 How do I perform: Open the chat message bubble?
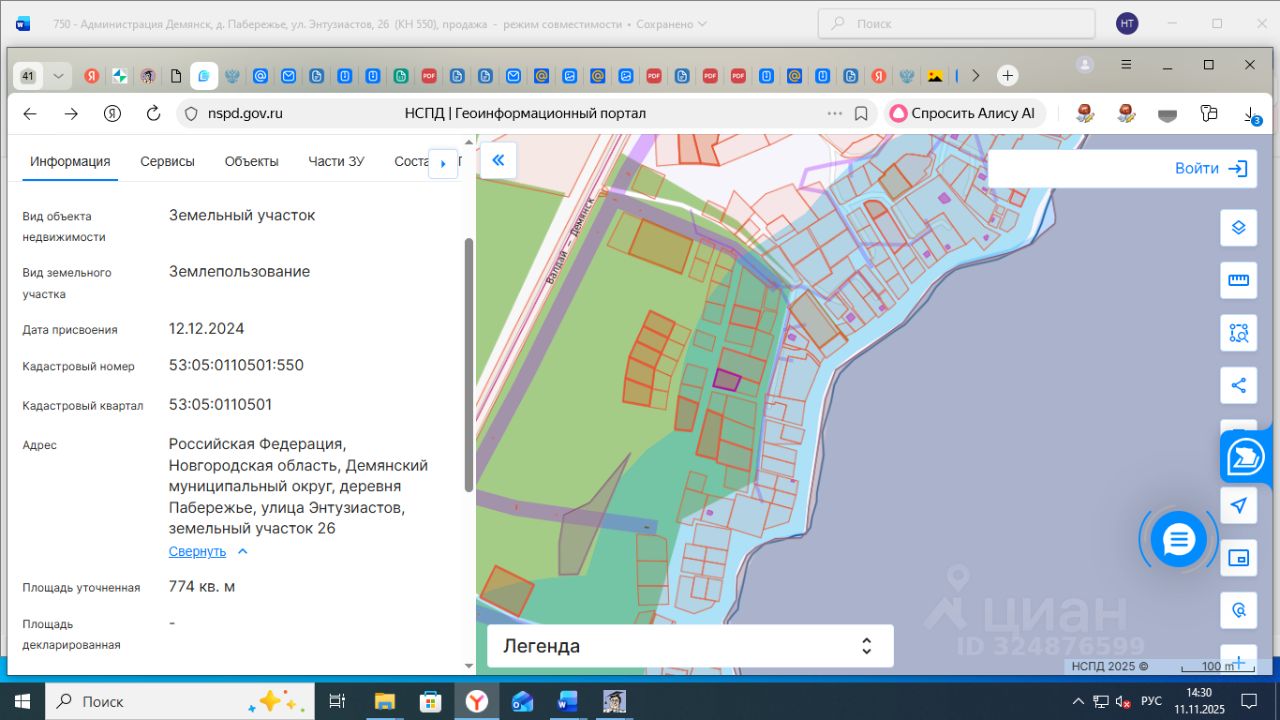1179,540
